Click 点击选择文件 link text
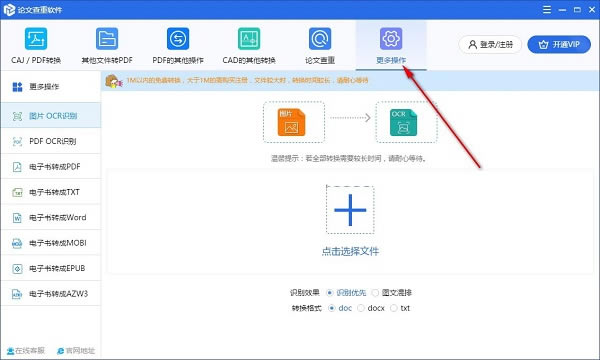The image size is (600, 360). click(x=350, y=251)
